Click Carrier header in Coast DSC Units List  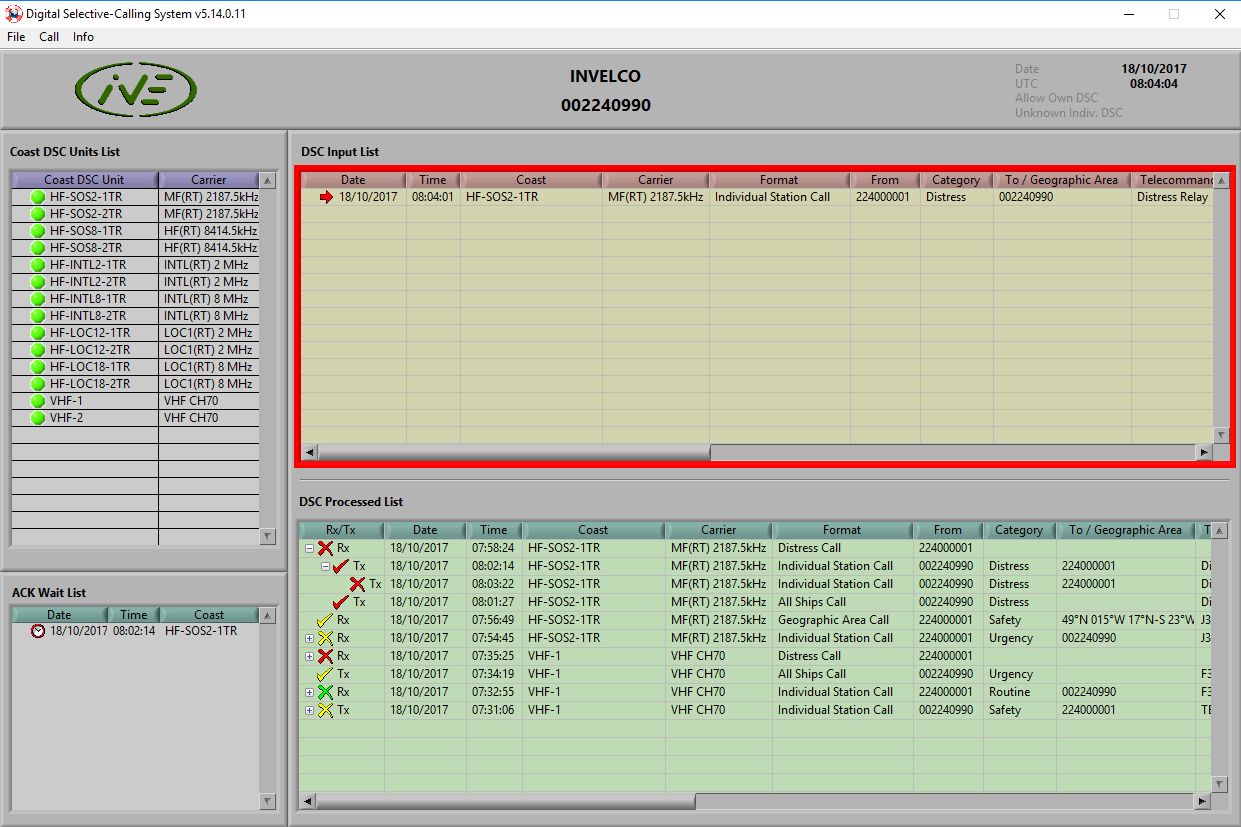point(209,180)
